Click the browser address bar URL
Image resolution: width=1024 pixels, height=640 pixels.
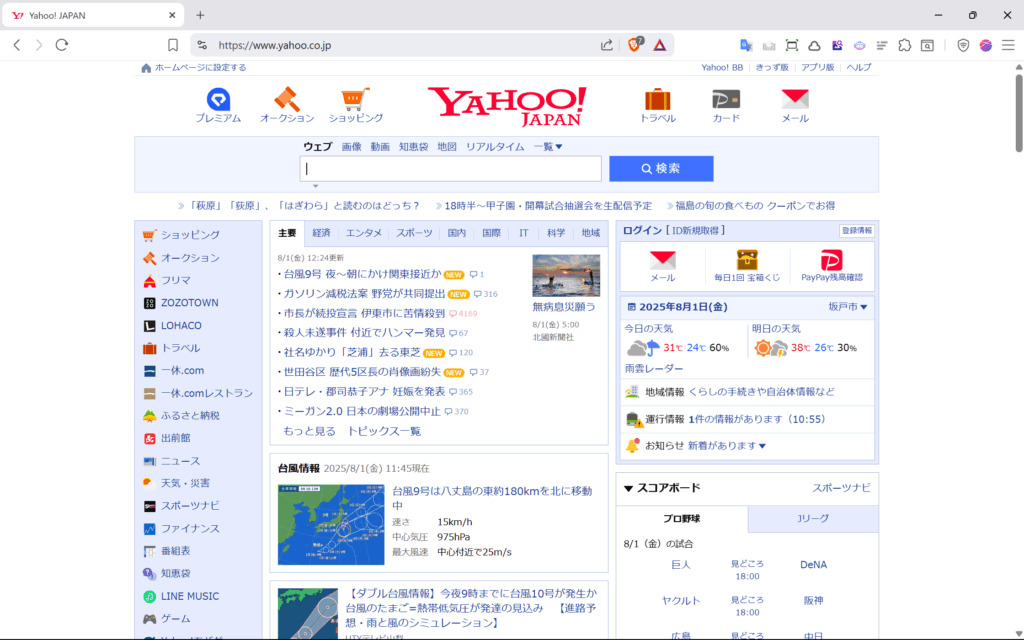(274, 45)
